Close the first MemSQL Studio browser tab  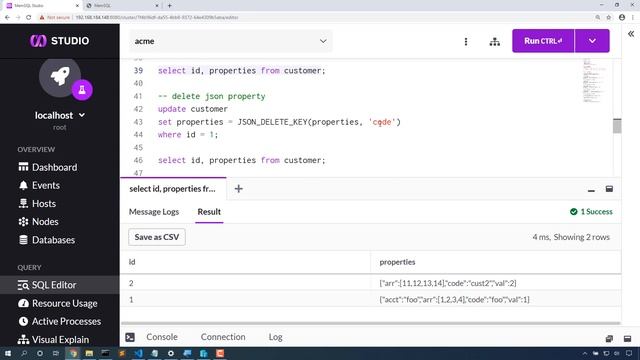(78, 6)
